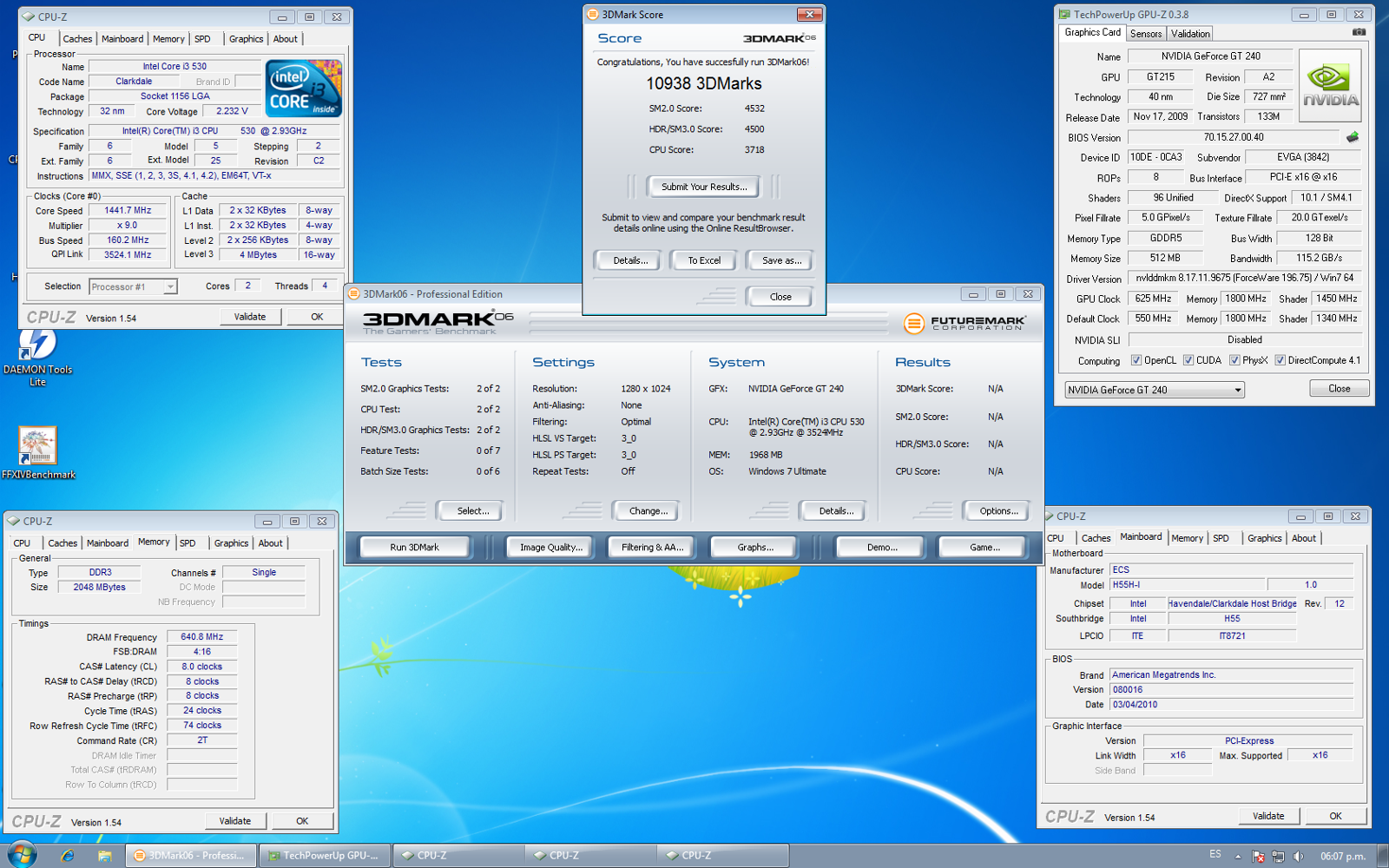The height and width of the screenshot is (868, 1389).
Task: Click Change... under Settings
Action: click(x=648, y=510)
